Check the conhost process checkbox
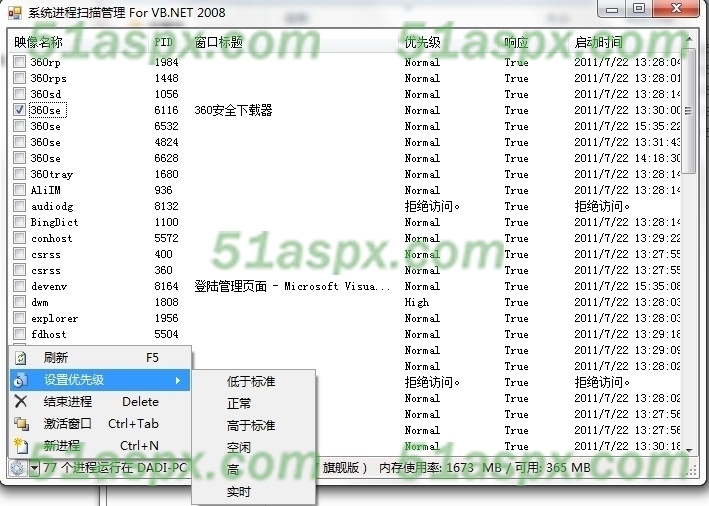This screenshot has height=506, width=709. pos(19,238)
